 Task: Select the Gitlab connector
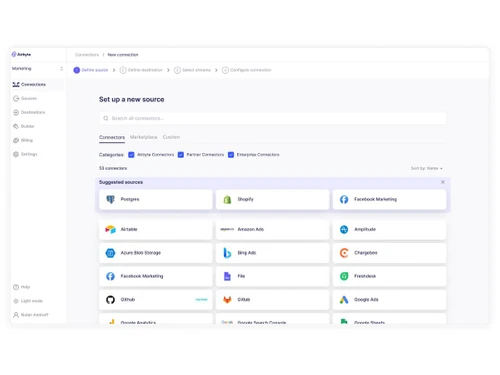[273, 300]
